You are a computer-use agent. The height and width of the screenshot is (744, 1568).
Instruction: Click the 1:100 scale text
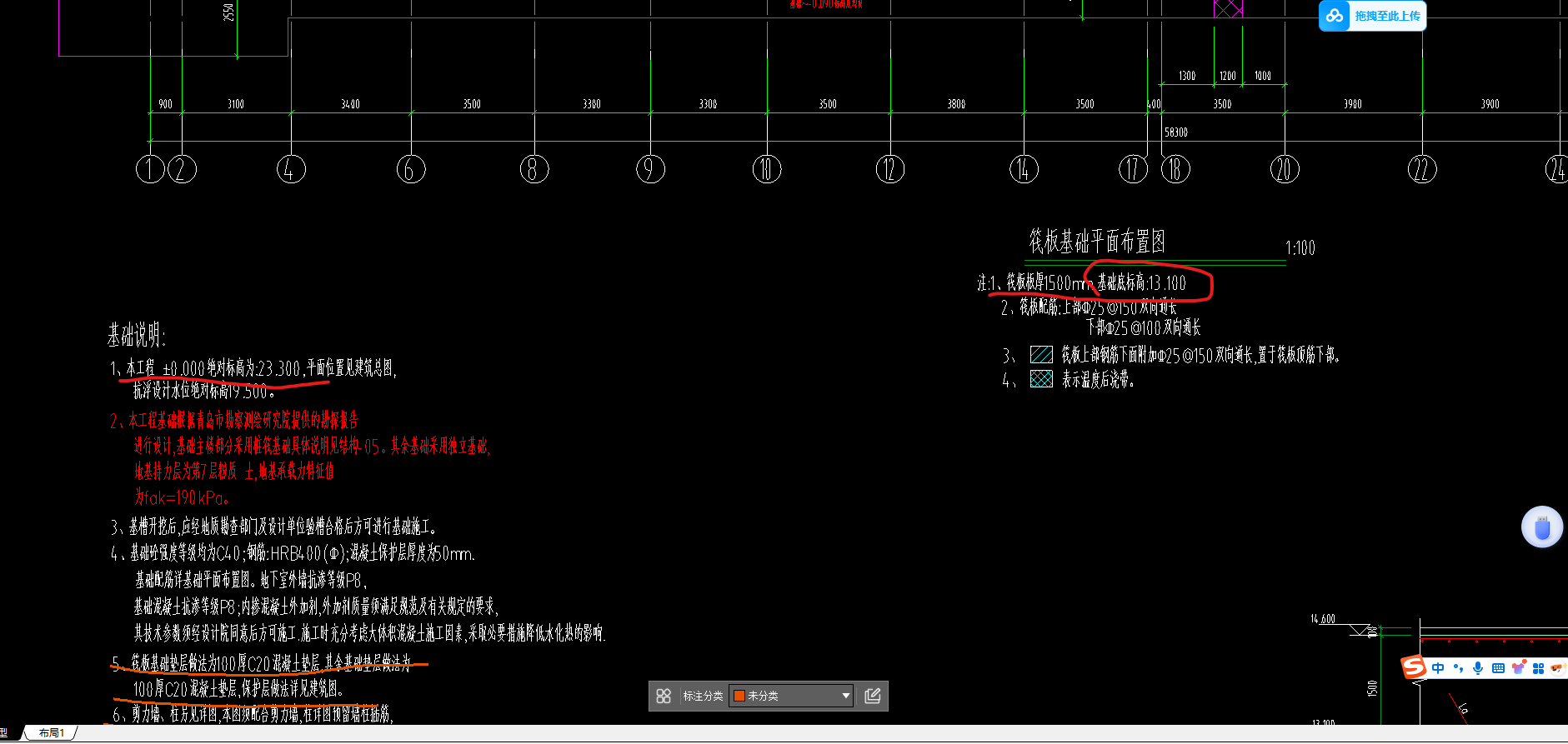[x=1300, y=248]
